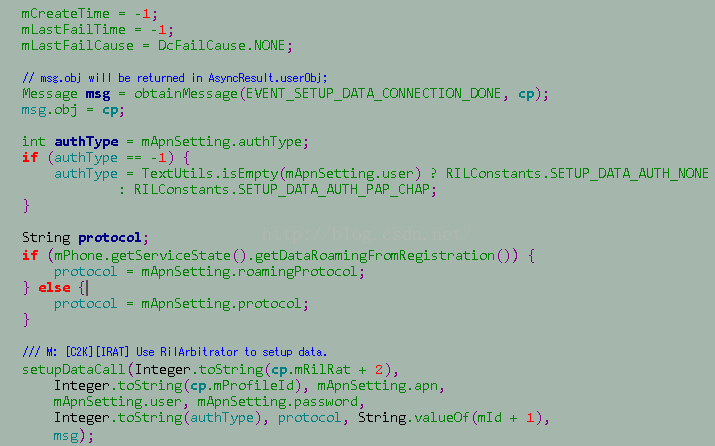Click the call "obtainMessage"
The height and width of the screenshot is (446, 715).
point(186,94)
